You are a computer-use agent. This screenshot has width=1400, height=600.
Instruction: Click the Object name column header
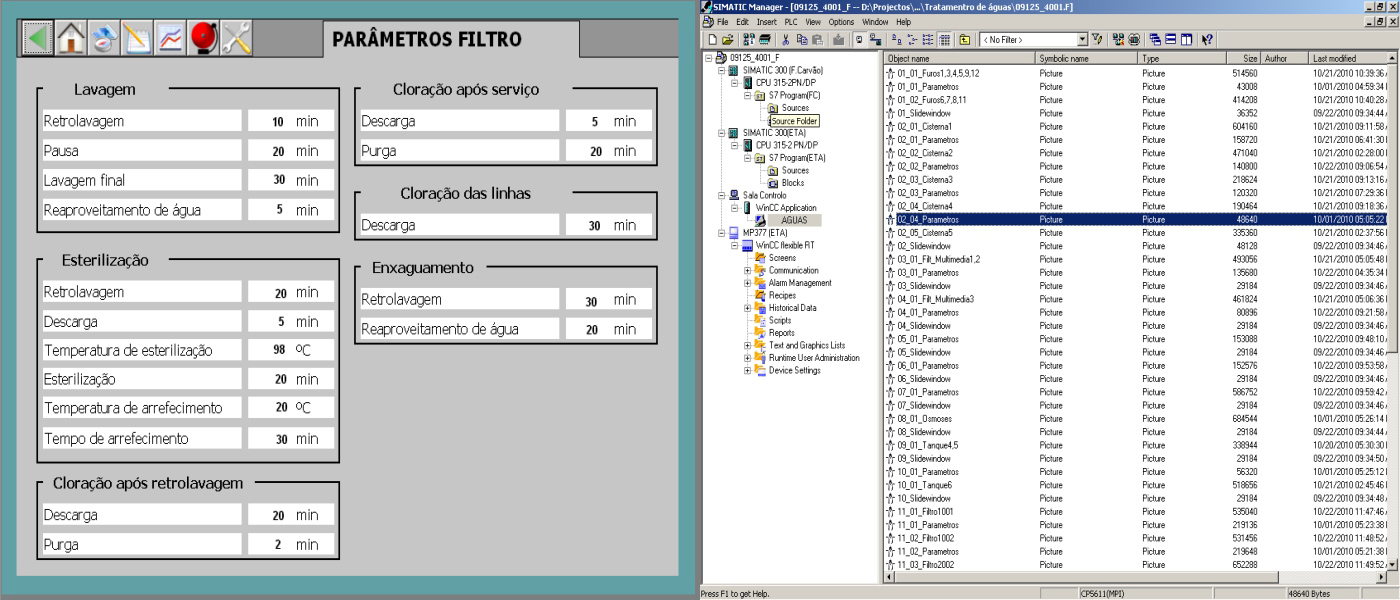point(960,59)
